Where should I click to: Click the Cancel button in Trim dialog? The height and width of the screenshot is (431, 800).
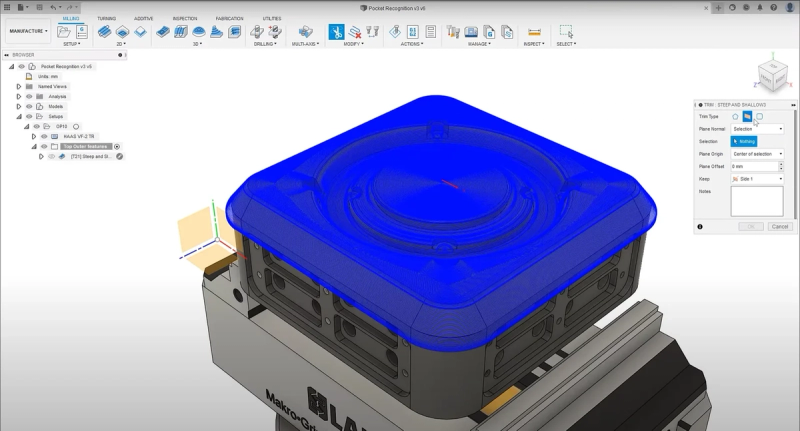click(780, 226)
